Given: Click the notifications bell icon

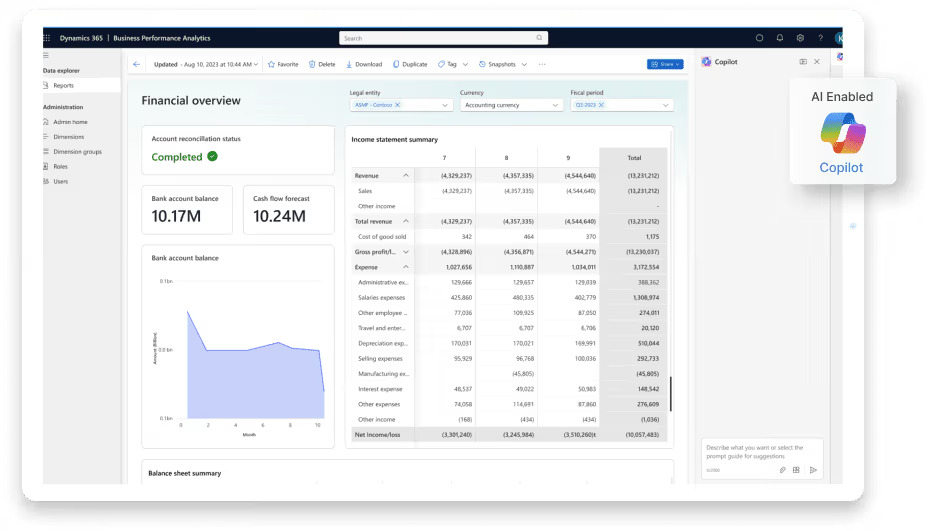Looking at the screenshot, I should pos(780,38).
